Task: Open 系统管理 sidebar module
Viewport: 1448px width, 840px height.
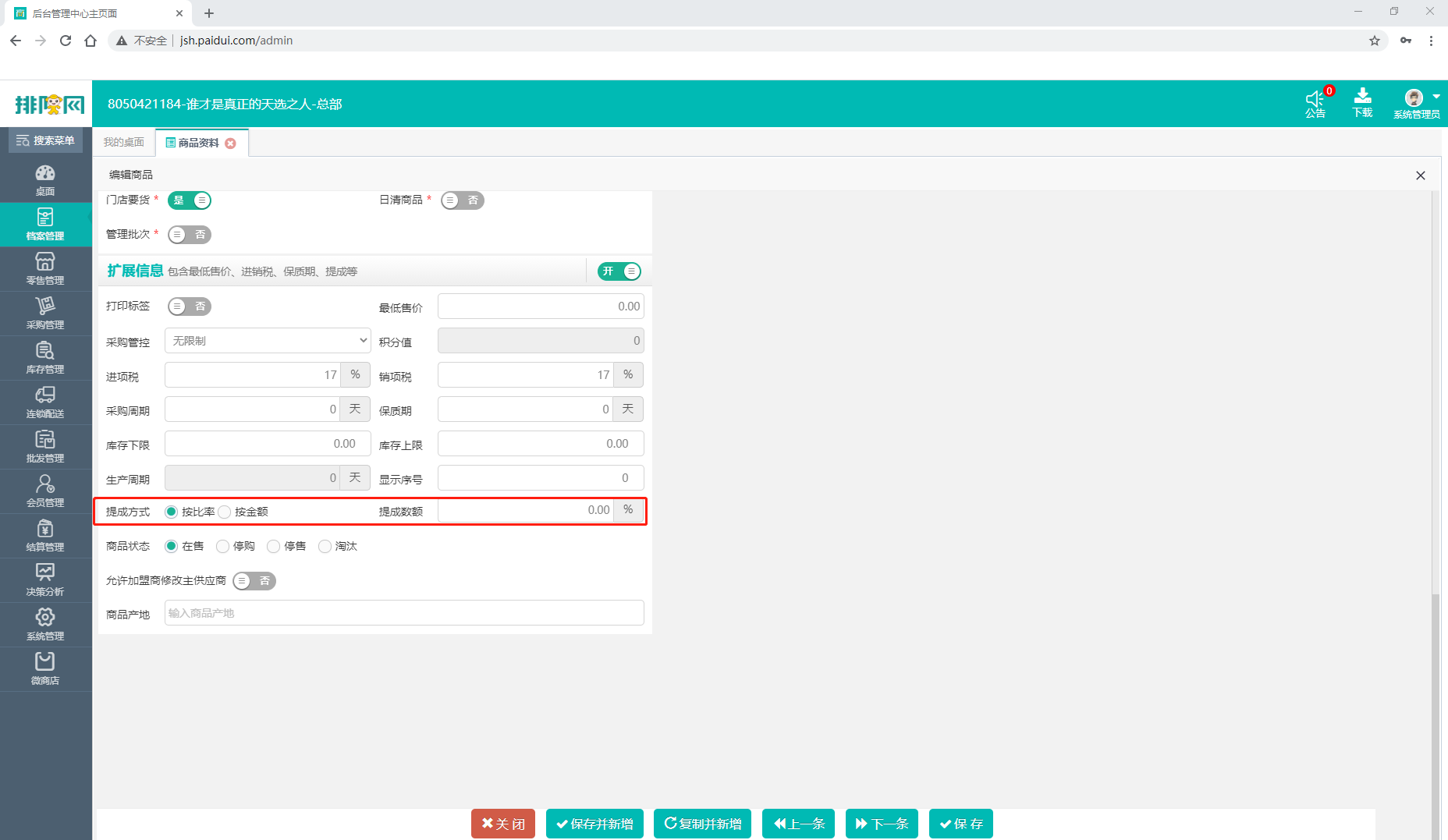Action: point(45,625)
